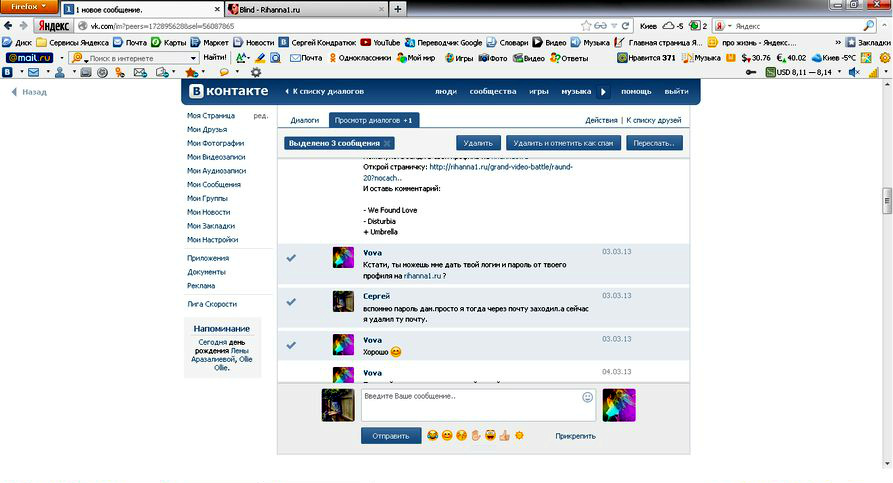Open люди in the VK header menu

446,91
